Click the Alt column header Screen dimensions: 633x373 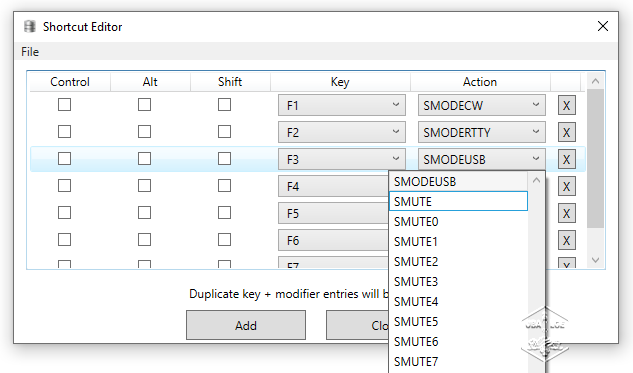point(150,82)
